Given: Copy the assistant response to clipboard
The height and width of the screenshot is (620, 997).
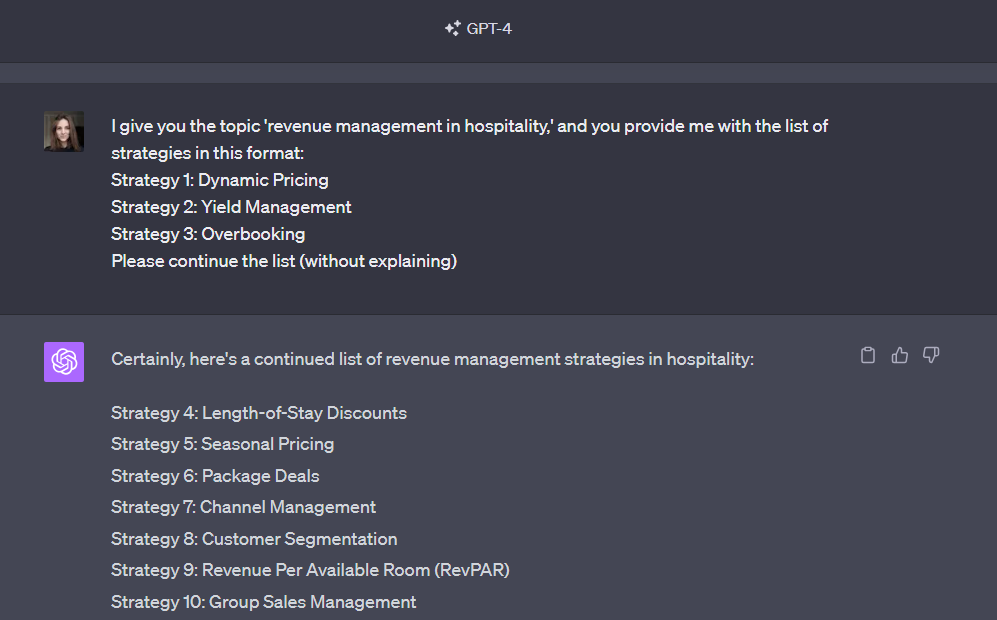Looking at the screenshot, I should point(868,355).
